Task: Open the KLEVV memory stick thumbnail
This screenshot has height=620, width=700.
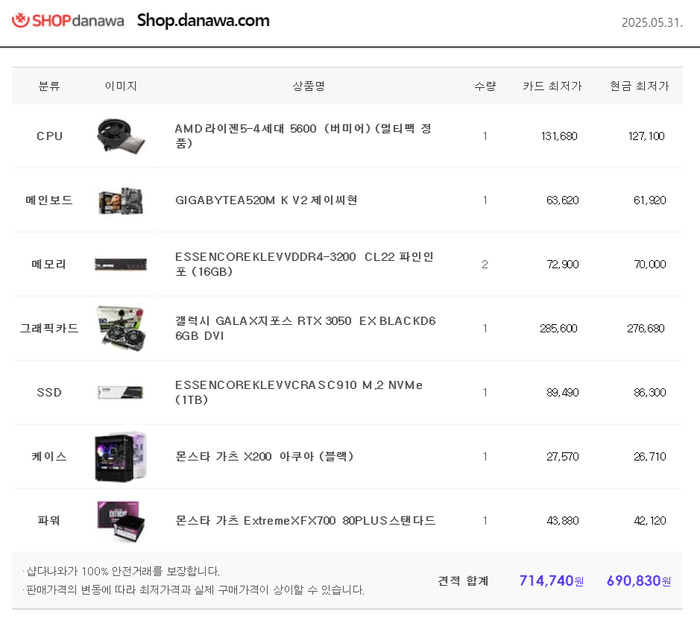Action: 121,264
